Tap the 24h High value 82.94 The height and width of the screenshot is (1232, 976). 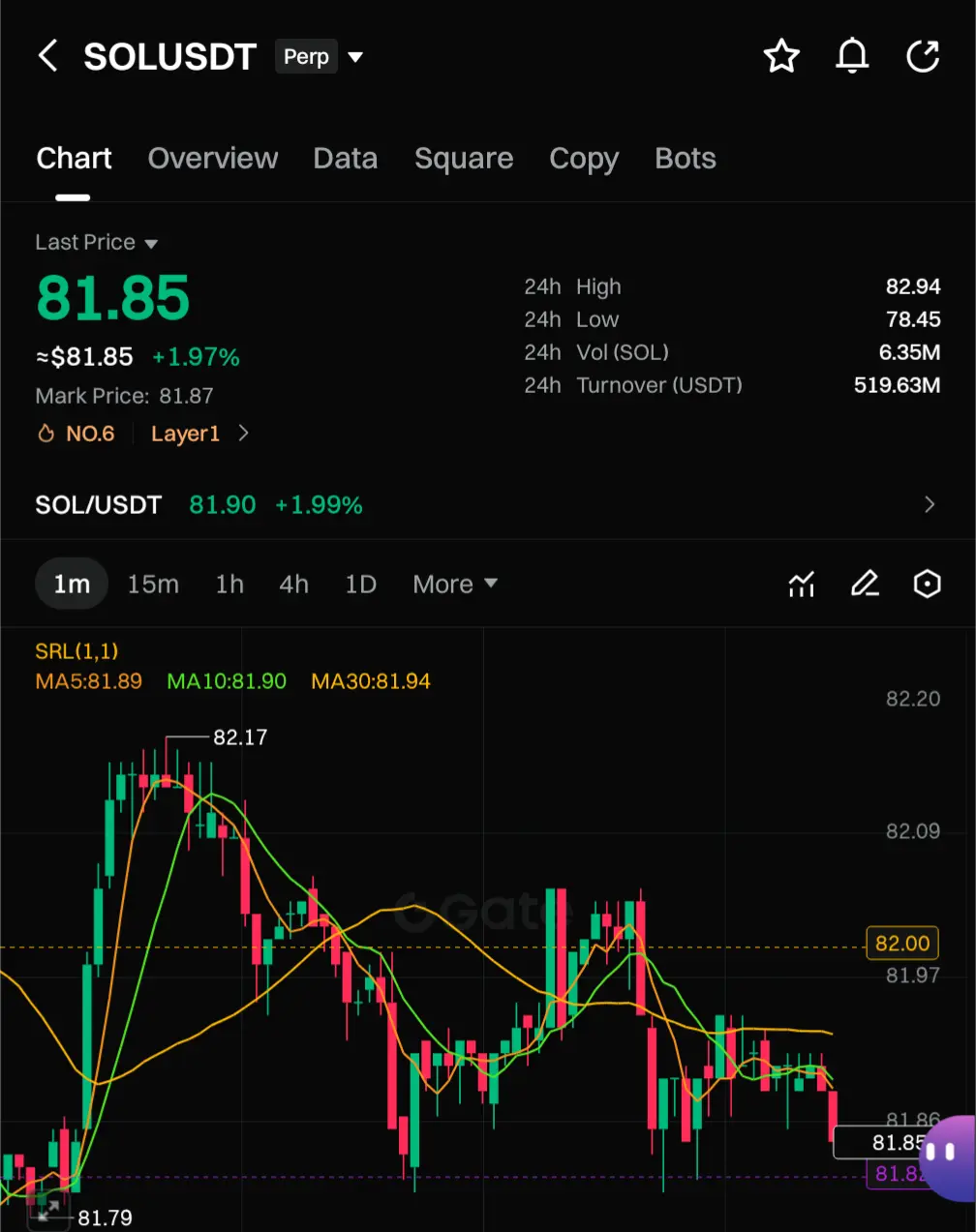point(913,286)
